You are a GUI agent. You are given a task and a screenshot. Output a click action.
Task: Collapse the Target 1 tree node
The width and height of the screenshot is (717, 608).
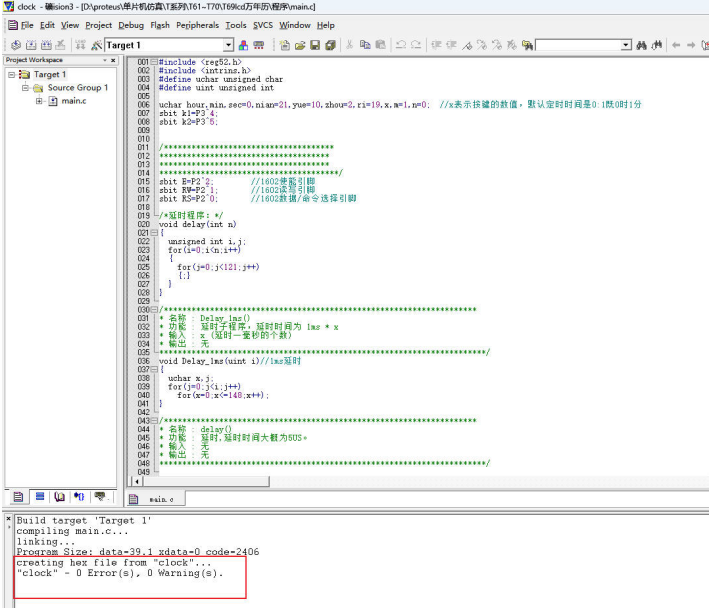[11, 75]
